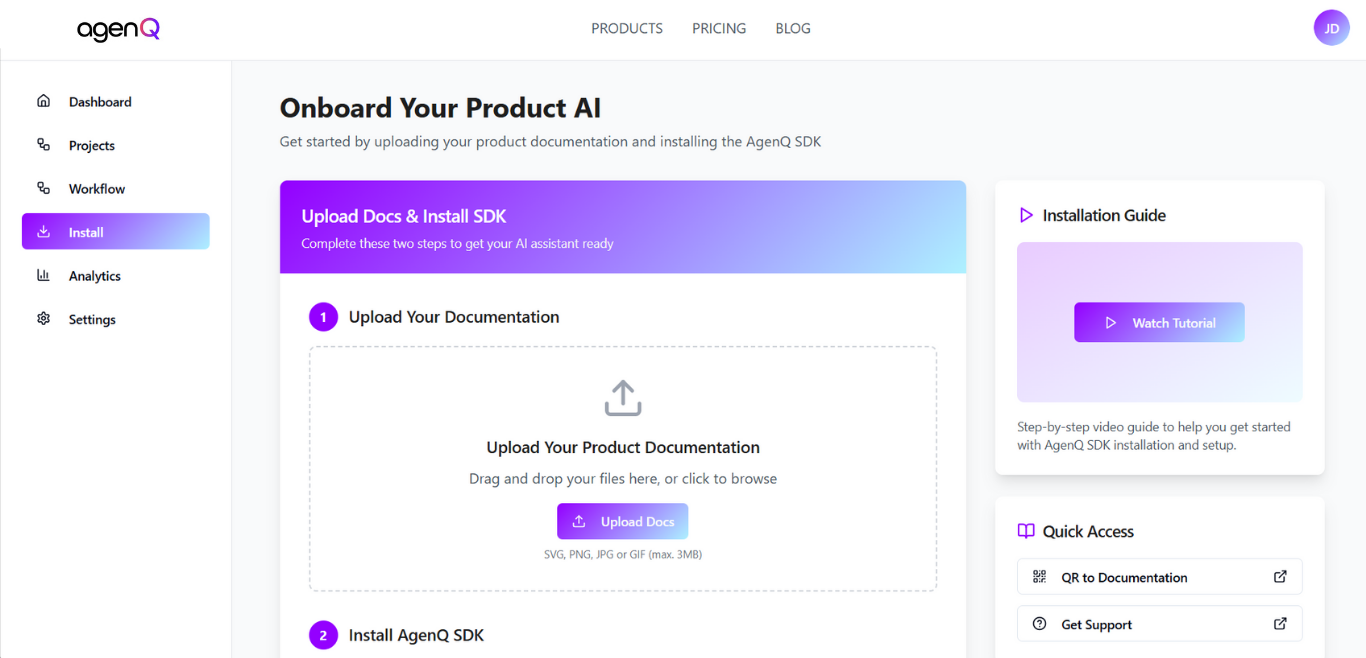
Task: Click the QR code icon in Quick Access
Action: point(1040,577)
